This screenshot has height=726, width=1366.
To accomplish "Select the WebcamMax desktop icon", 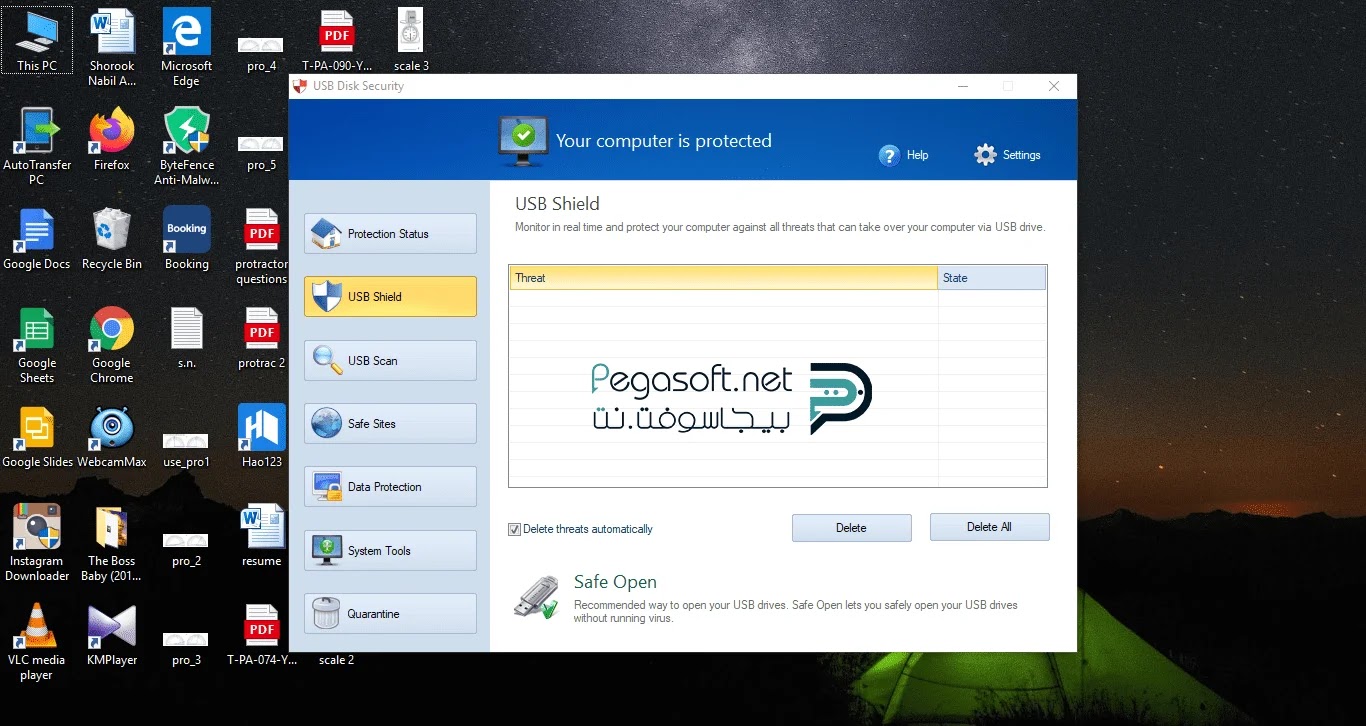I will [112, 437].
